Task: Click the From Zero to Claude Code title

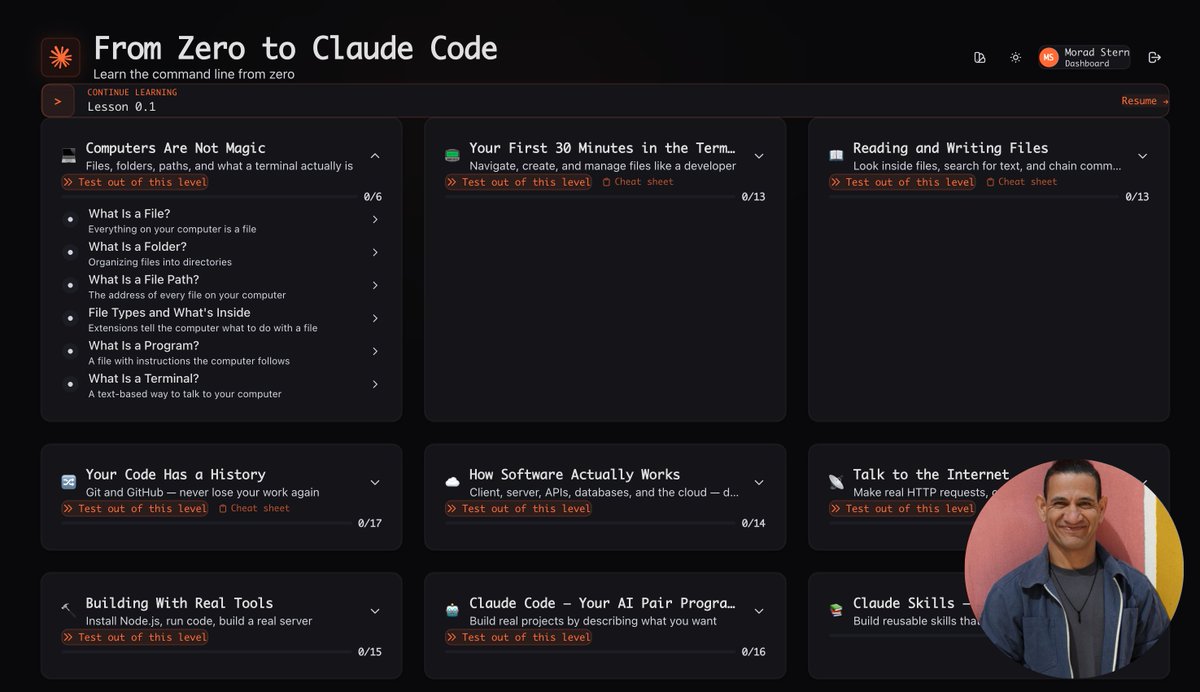Action: pyautogui.click(x=295, y=48)
